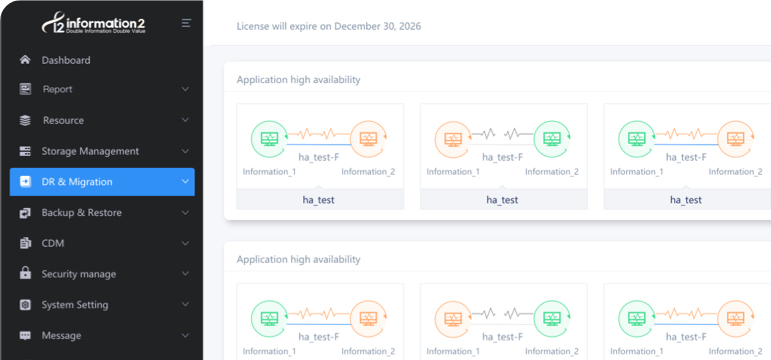Click the license expiry notice text

pyautogui.click(x=328, y=26)
